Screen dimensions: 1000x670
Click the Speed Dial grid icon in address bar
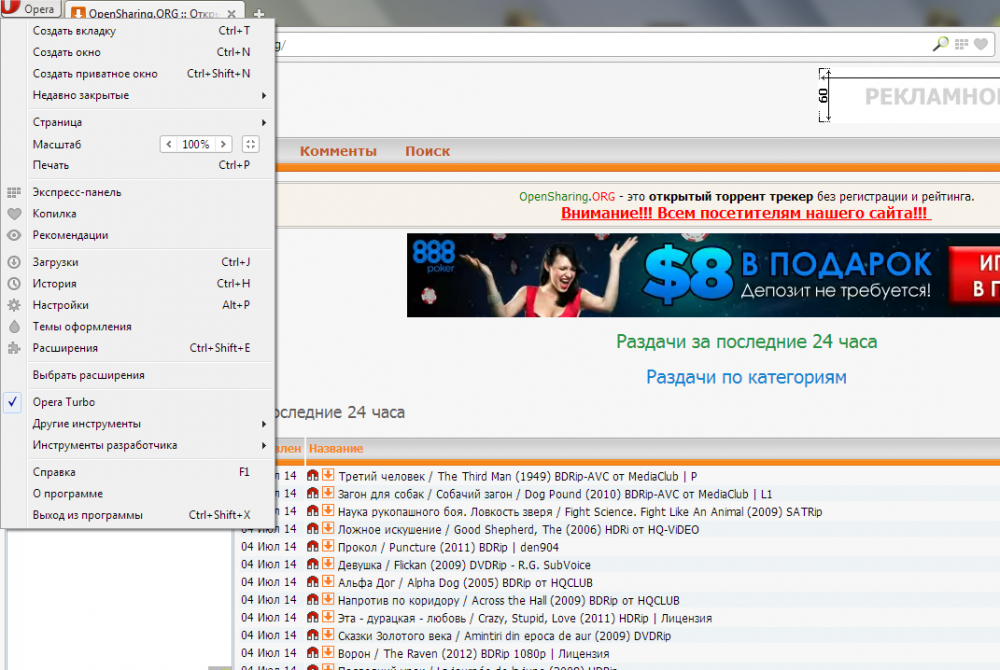tap(961, 44)
